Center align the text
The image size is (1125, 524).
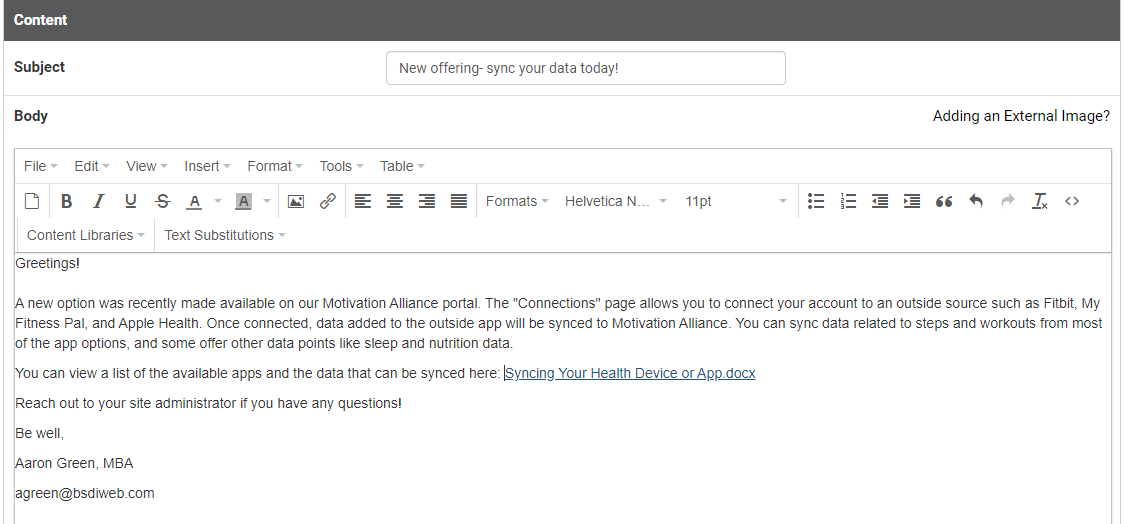(395, 201)
